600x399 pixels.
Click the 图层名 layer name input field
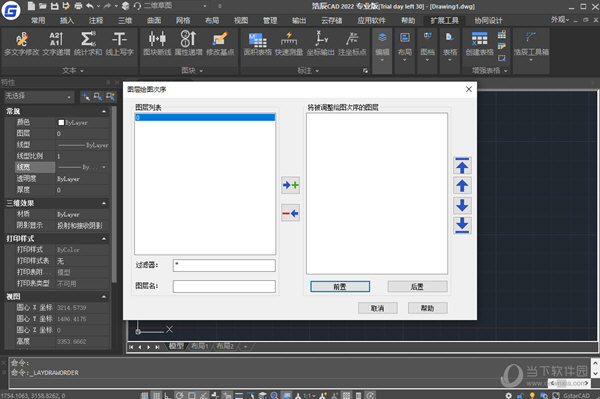point(224,287)
